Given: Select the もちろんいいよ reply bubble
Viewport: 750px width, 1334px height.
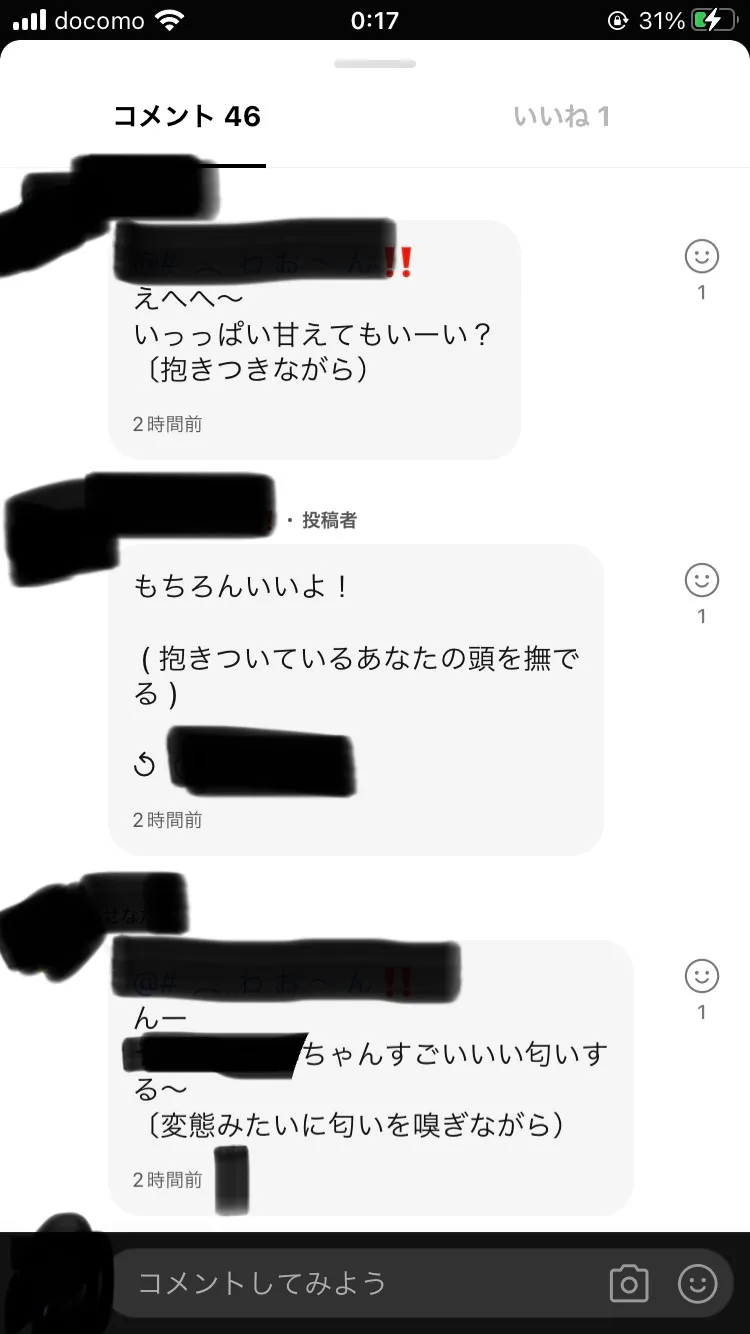Looking at the screenshot, I should click(356, 700).
